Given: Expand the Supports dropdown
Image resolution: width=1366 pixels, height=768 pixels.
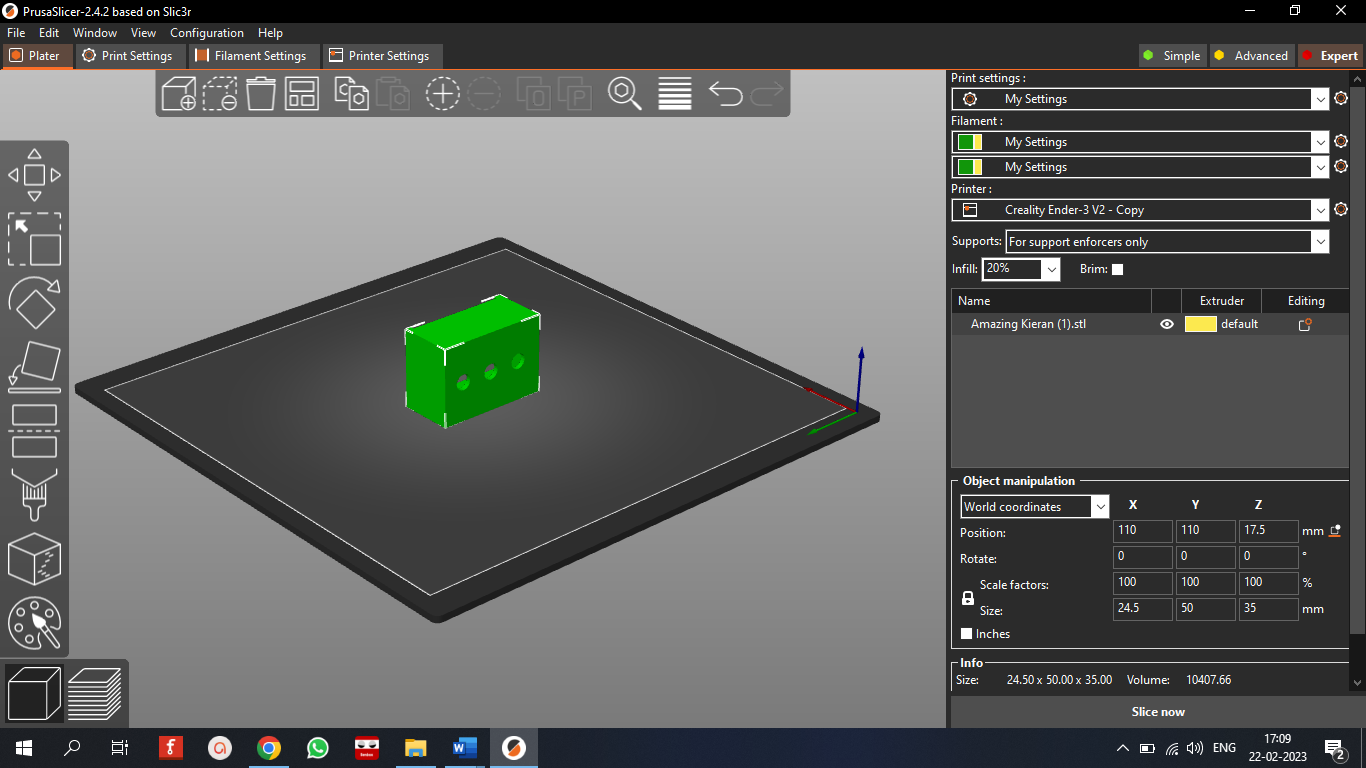Looking at the screenshot, I should [1320, 242].
